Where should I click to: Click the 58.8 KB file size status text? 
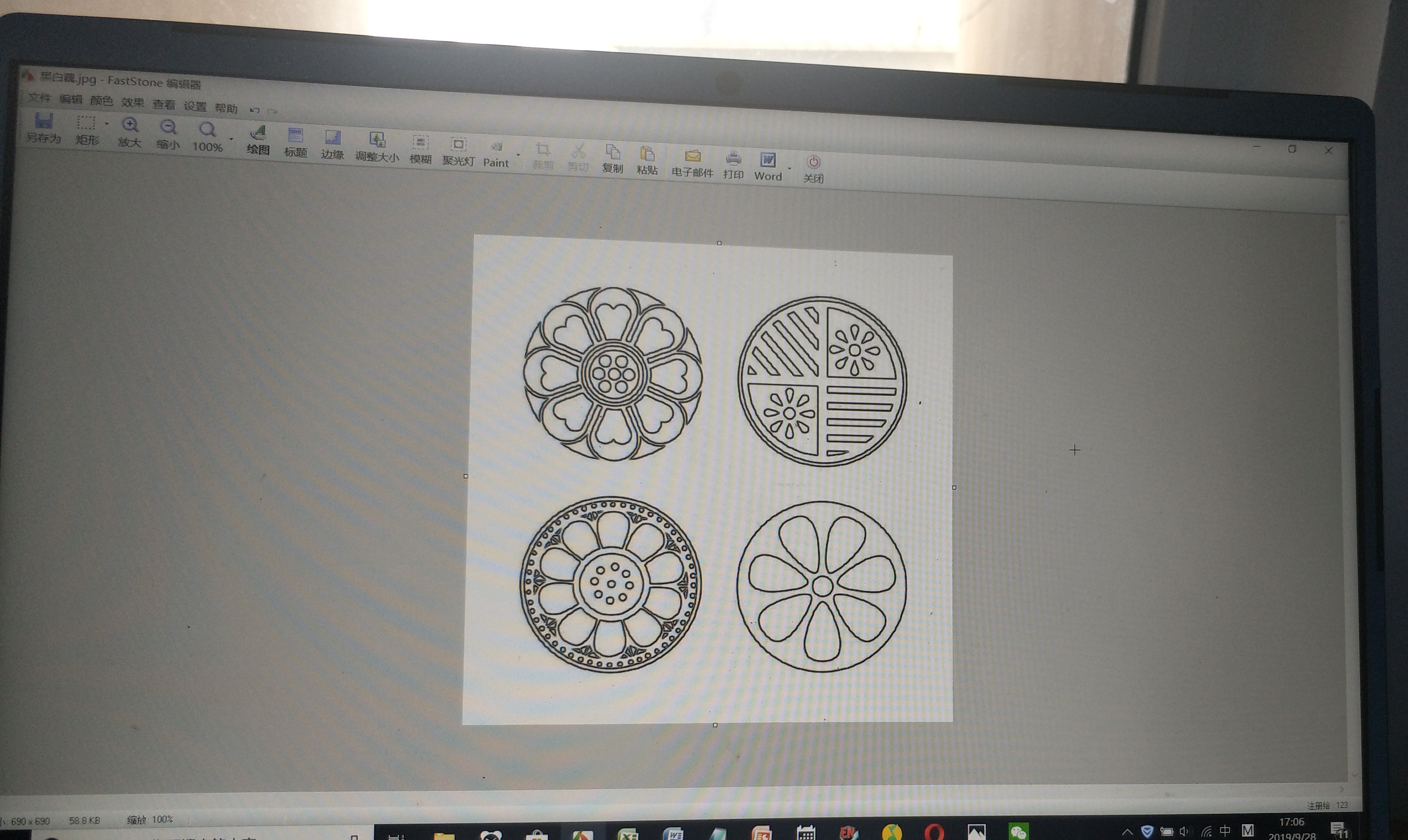coord(84,820)
